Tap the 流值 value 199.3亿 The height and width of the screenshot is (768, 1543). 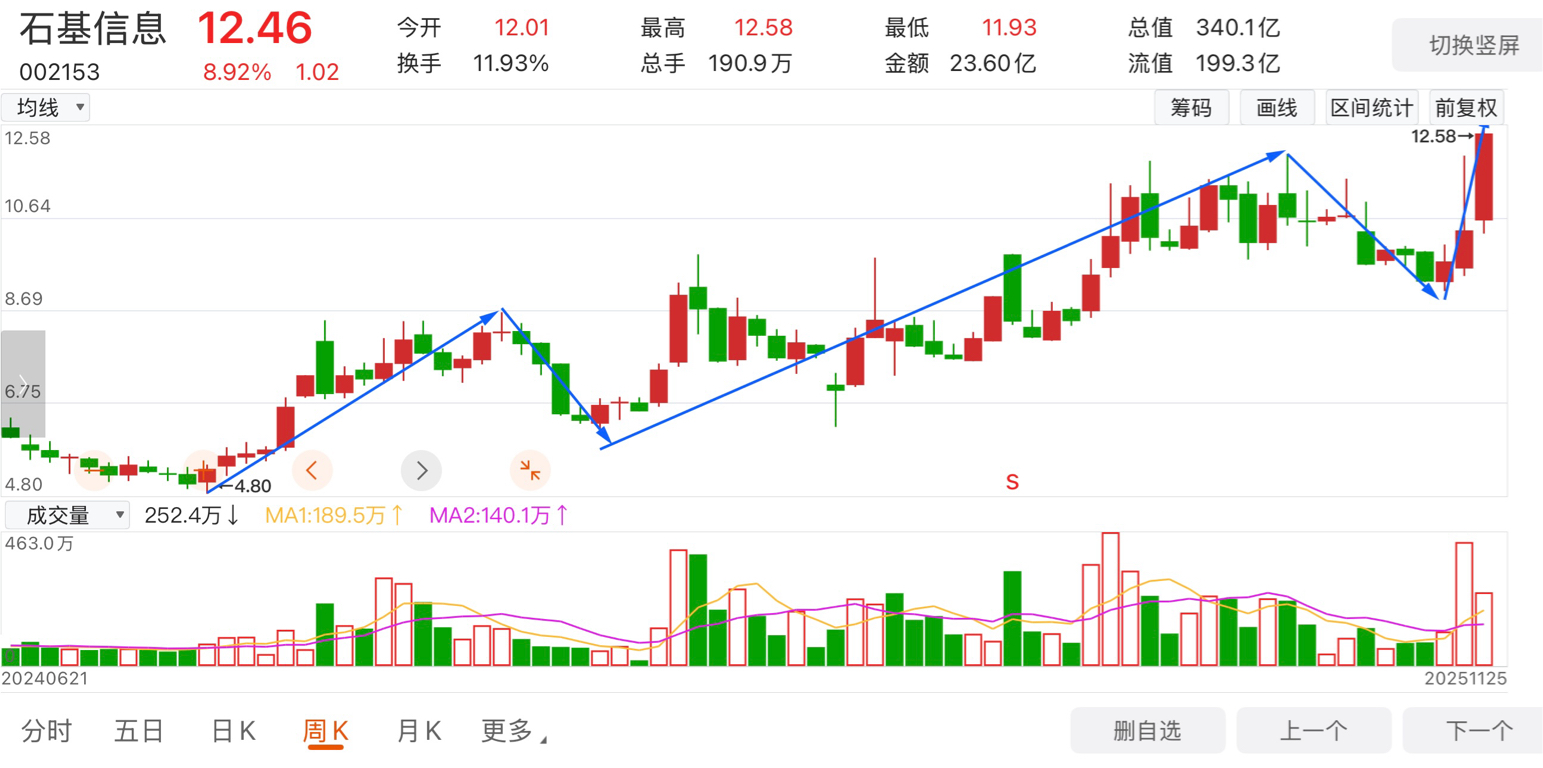1239,64
